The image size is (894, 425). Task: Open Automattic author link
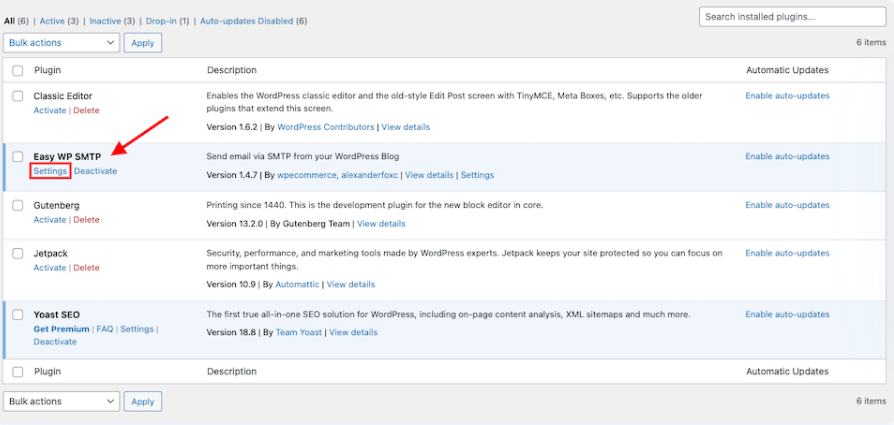pos(297,284)
